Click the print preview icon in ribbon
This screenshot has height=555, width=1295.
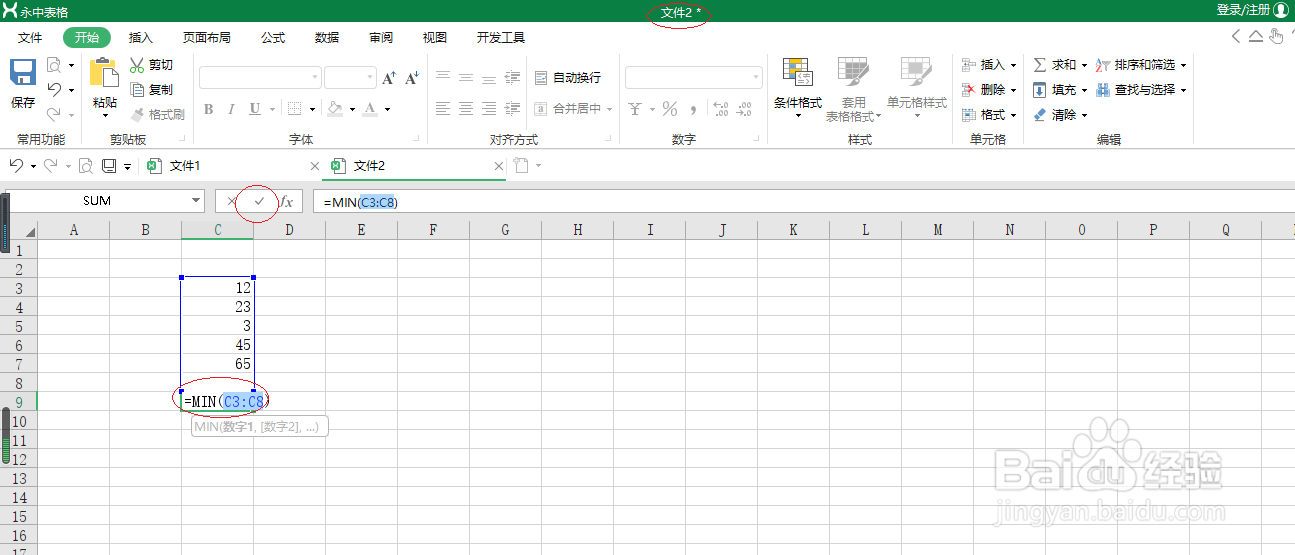(x=54, y=66)
